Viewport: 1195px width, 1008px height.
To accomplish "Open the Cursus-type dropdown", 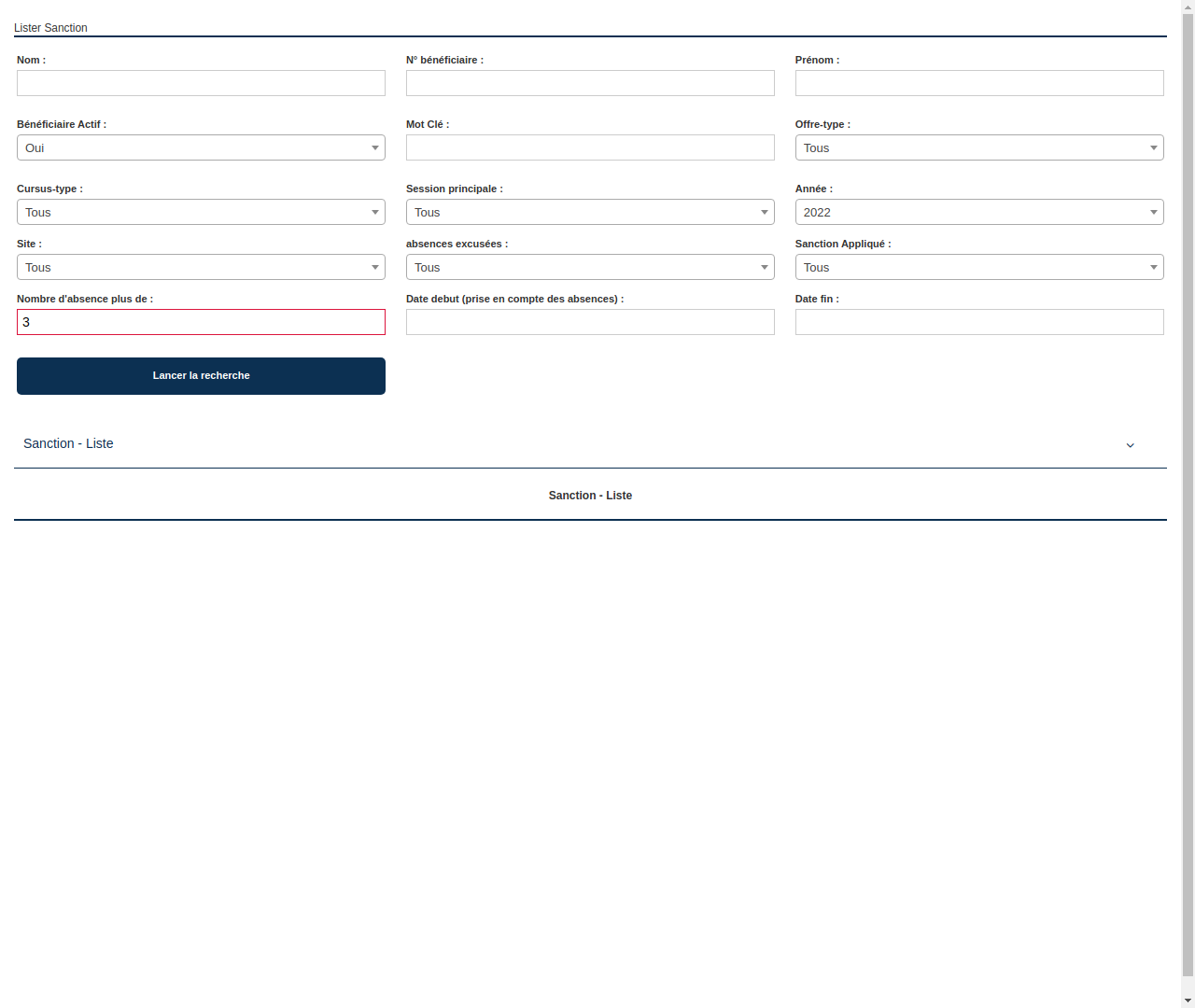I will (x=201, y=212).
